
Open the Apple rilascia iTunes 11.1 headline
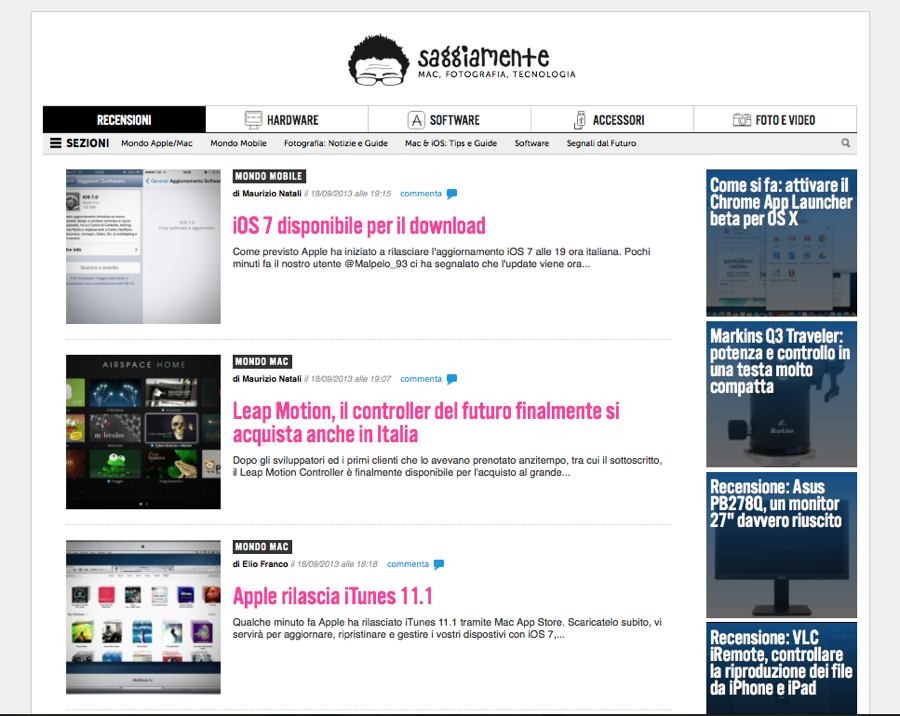(332, 596)
